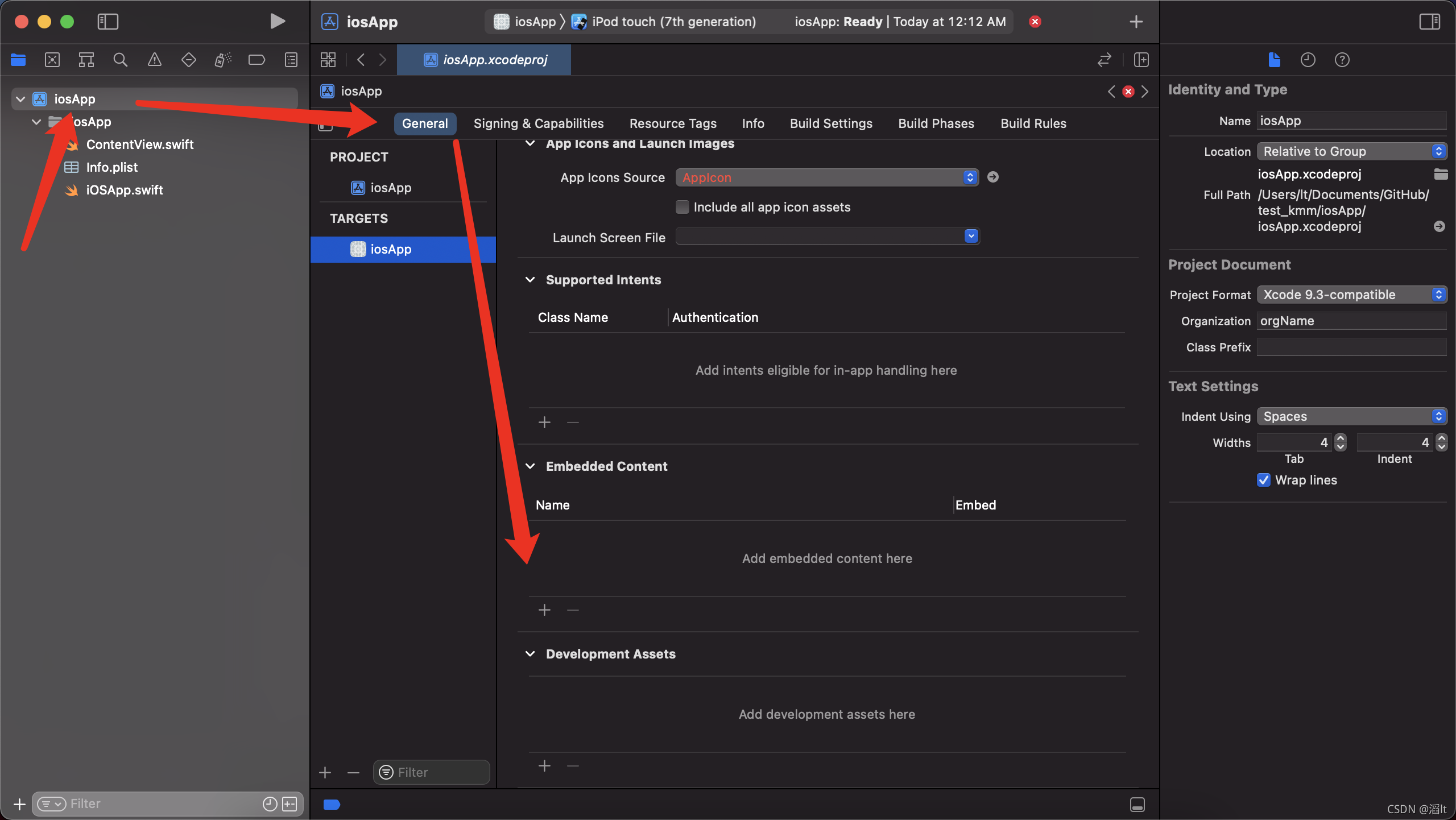
Task: Open the Signing & Capabilities tab
Action: [538, 123]
